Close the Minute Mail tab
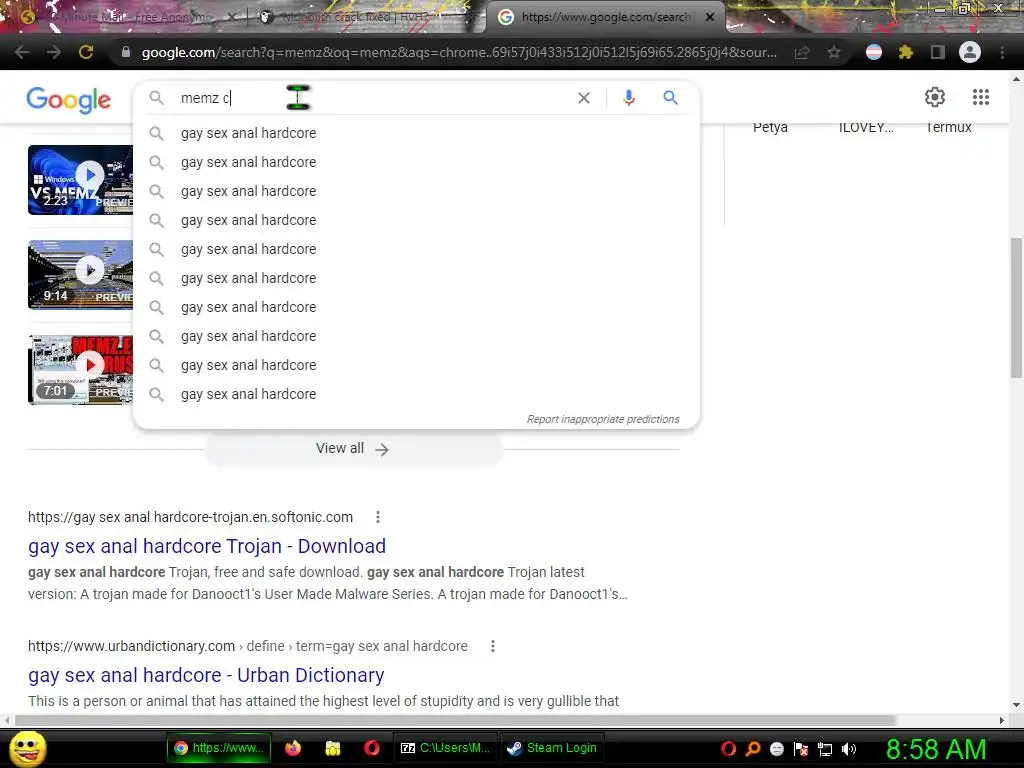 coord(232,18)
